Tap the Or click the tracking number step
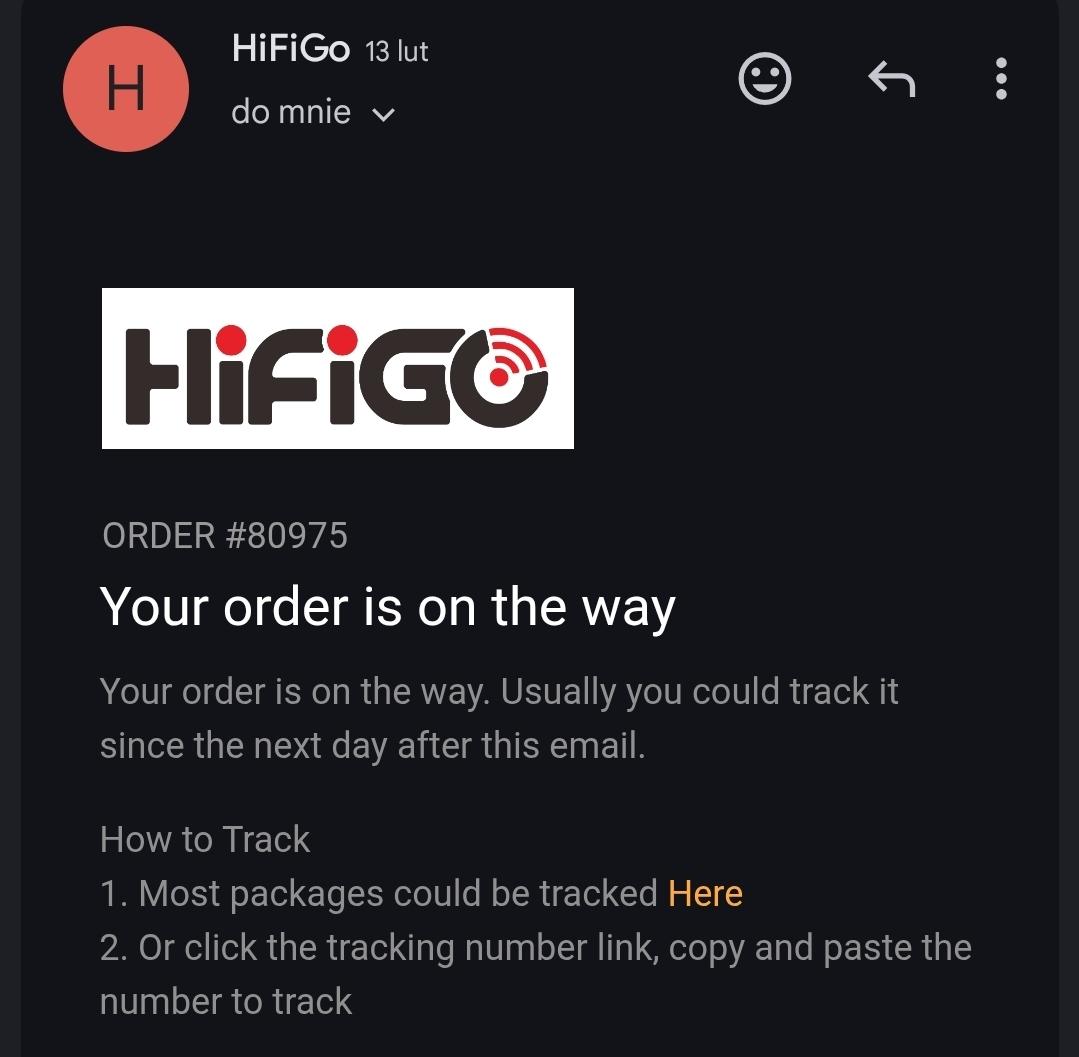 pos(535,948)
